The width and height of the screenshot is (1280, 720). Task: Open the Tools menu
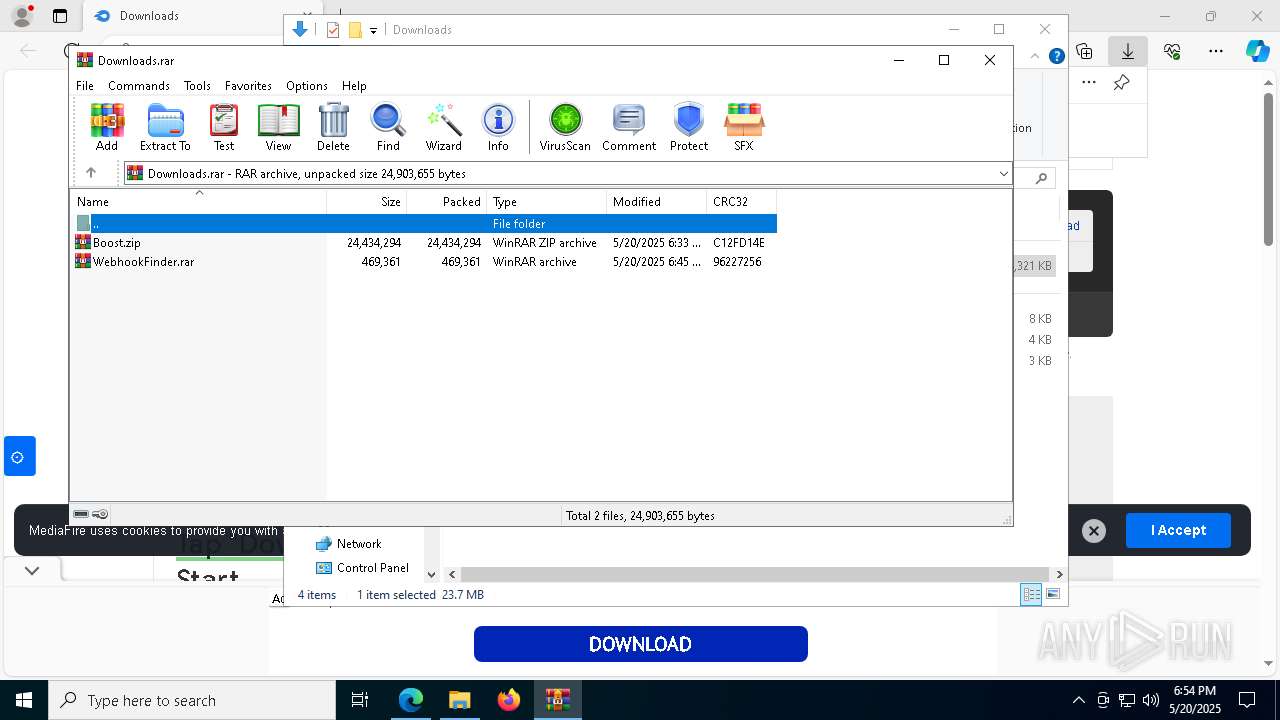tap(197, 86)
